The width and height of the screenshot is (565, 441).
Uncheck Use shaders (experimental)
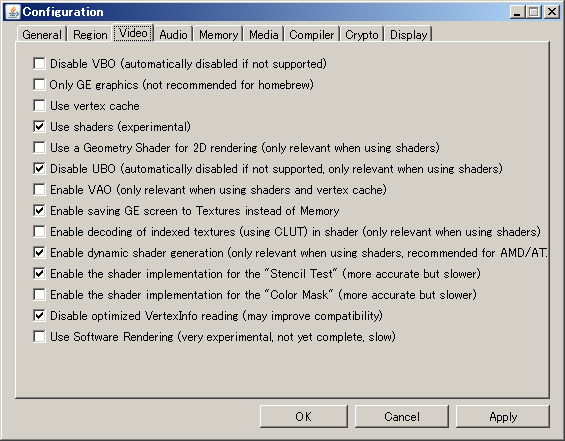tap(39, 126)
